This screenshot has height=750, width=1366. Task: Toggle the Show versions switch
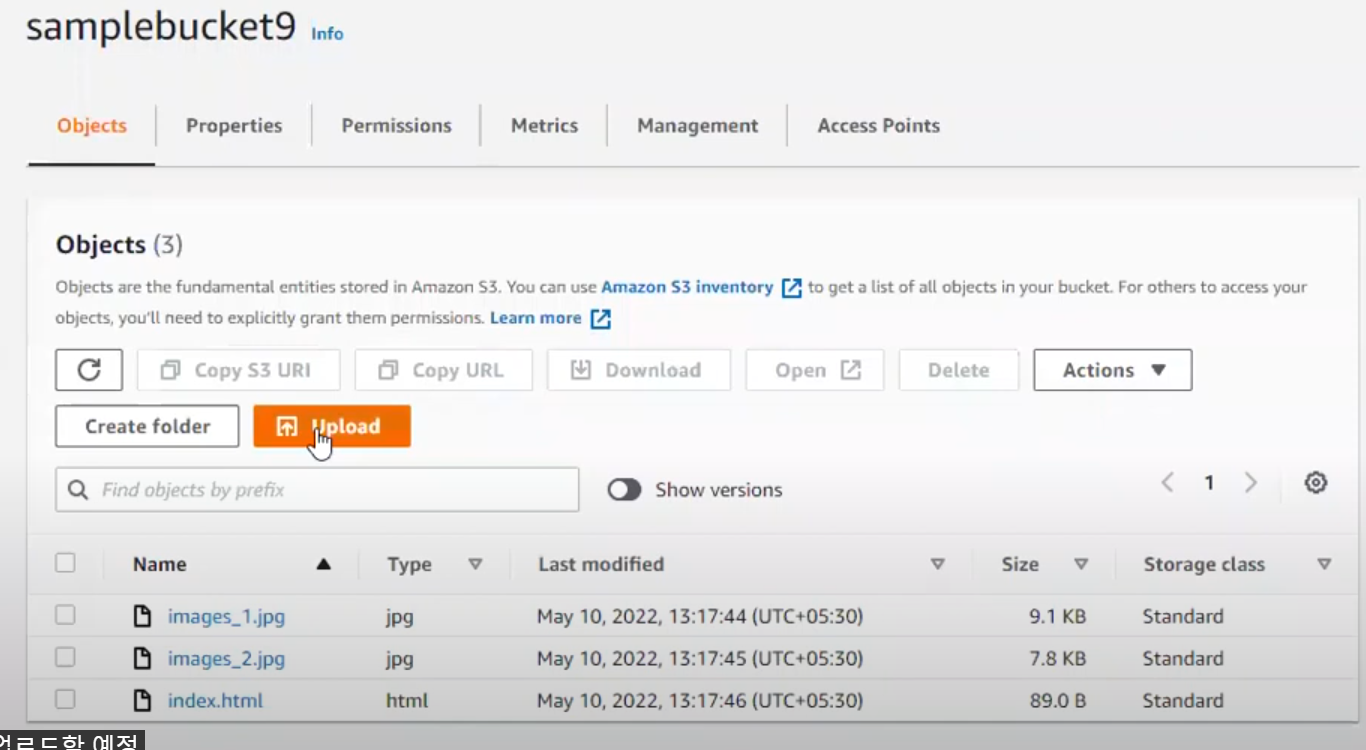click(x=624, y=490)
